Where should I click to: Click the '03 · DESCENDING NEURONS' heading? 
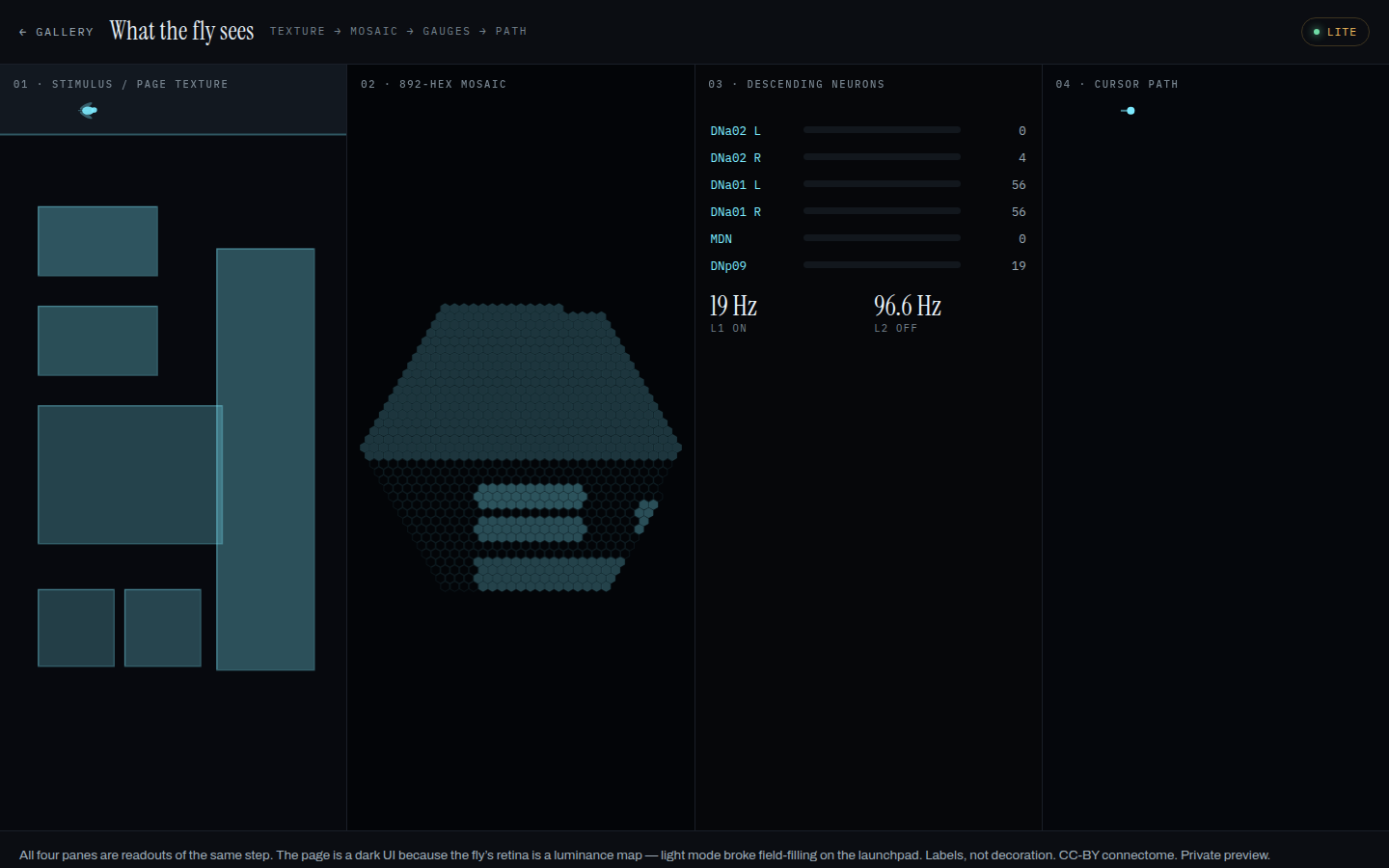(x=796, y=85)
